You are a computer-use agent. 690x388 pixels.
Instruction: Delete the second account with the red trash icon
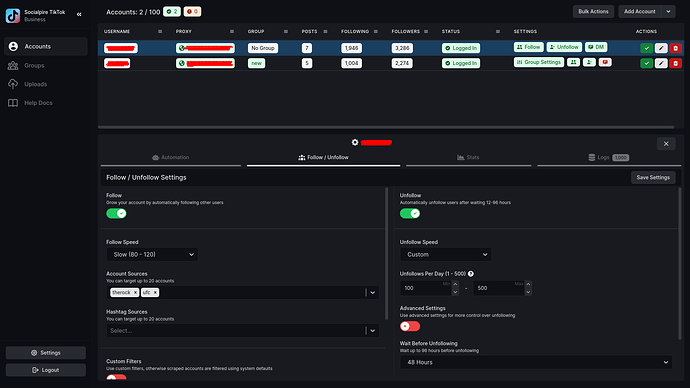point(675,63)
